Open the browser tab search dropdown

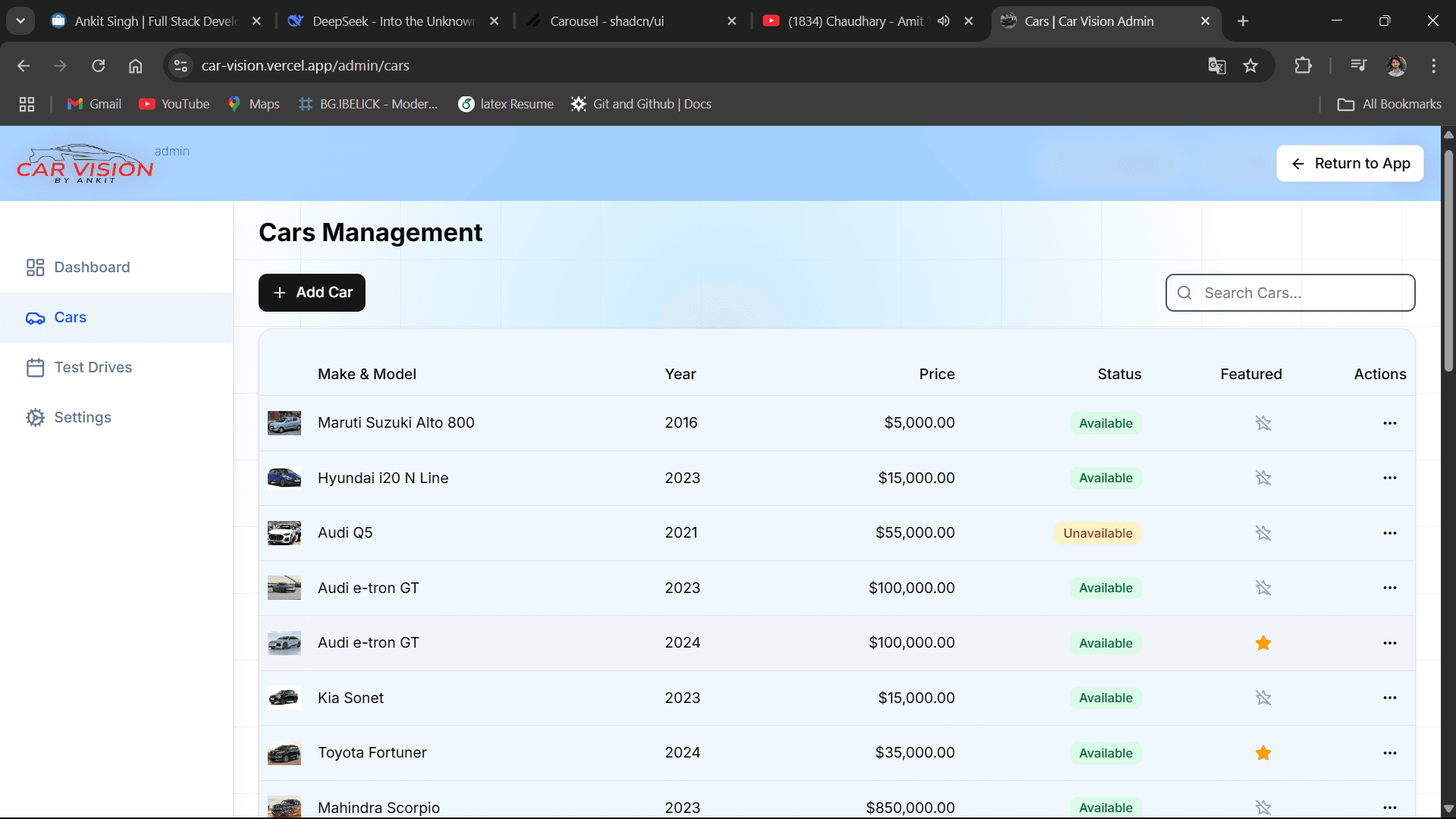click(x=20, y=21)
